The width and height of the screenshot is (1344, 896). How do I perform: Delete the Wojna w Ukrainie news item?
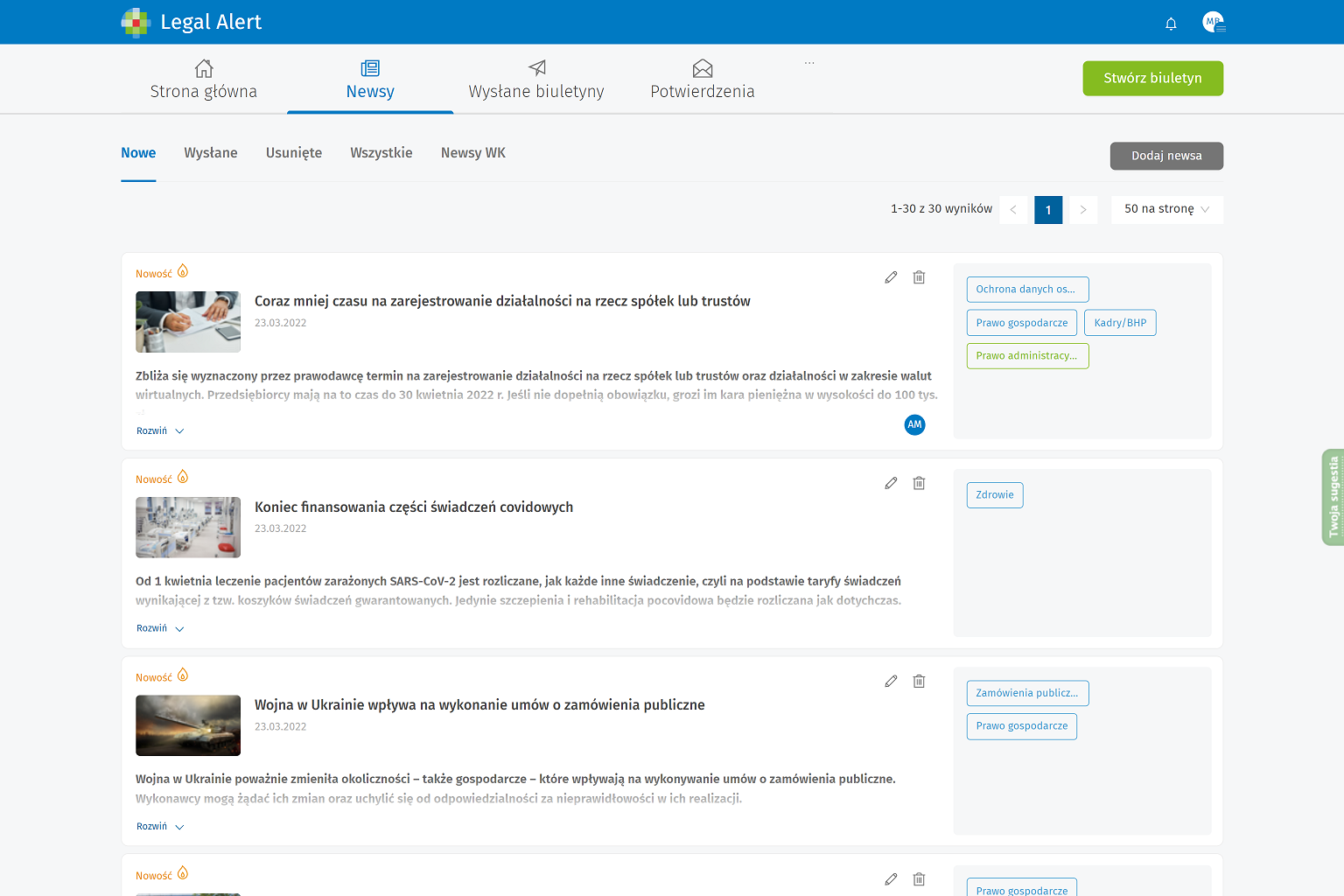click(x=919, y=681)
